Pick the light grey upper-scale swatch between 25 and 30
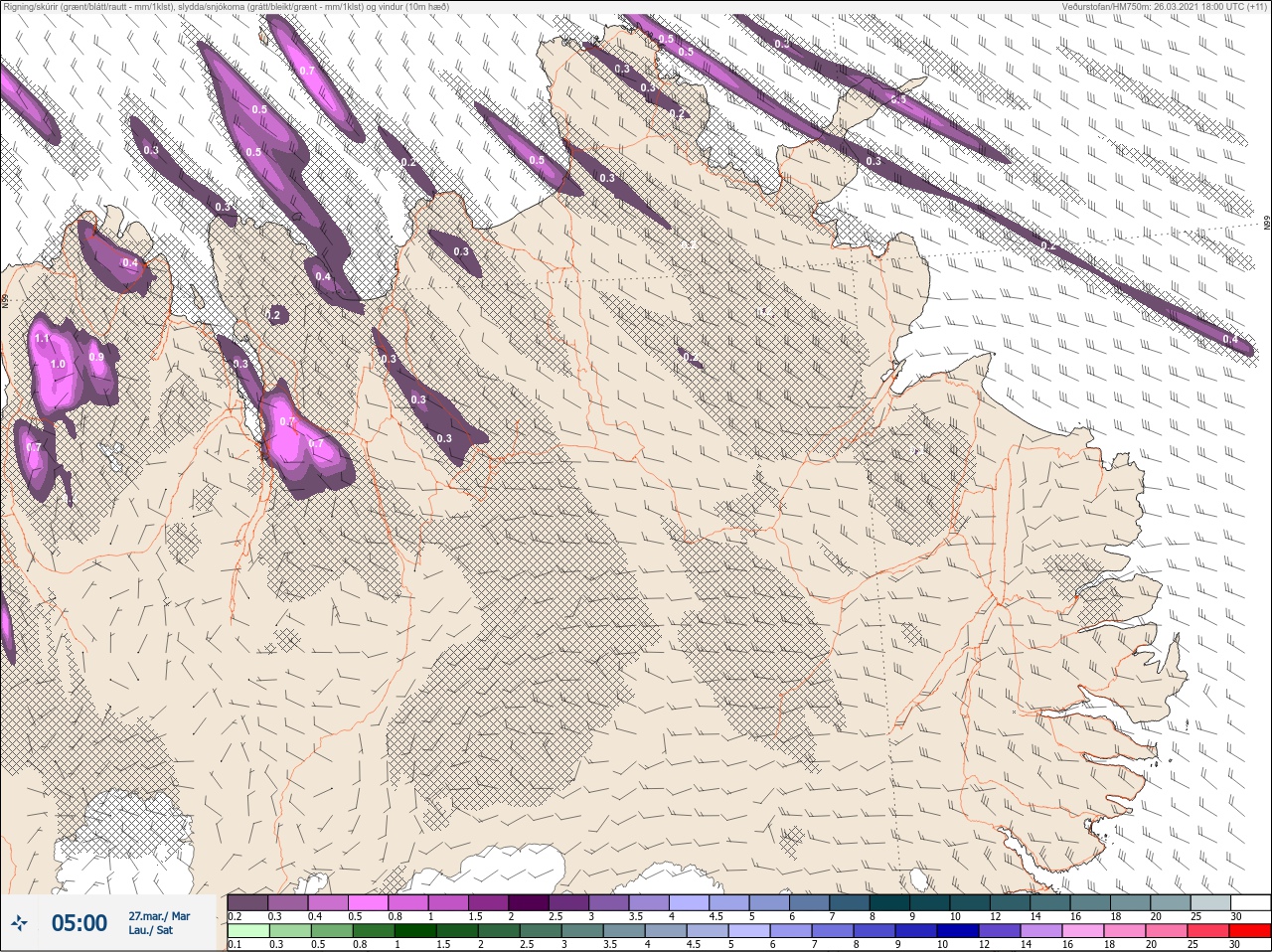The width and height of the screenshot is (1272, 952). coord(1209,902)
